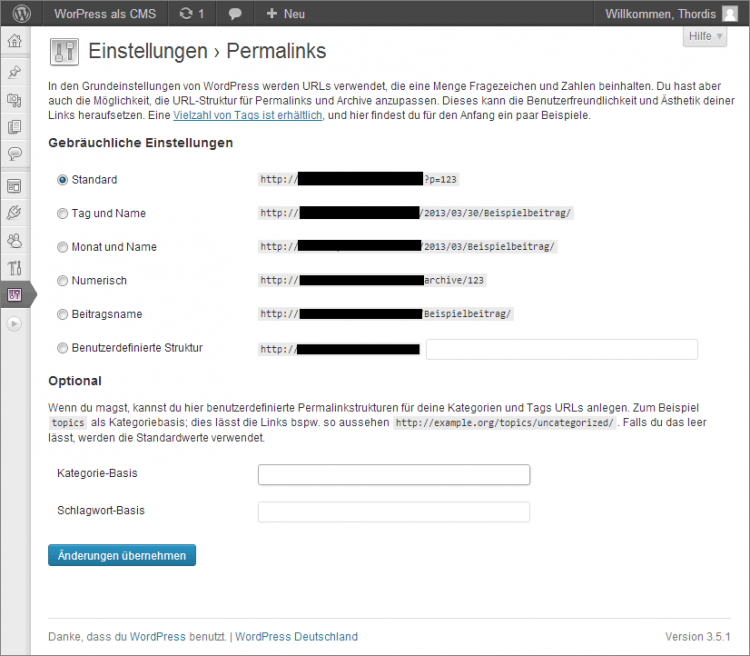The image size is (750, 656).
Task: Open the Pages icon in sidebar
Action: [14, 127]
